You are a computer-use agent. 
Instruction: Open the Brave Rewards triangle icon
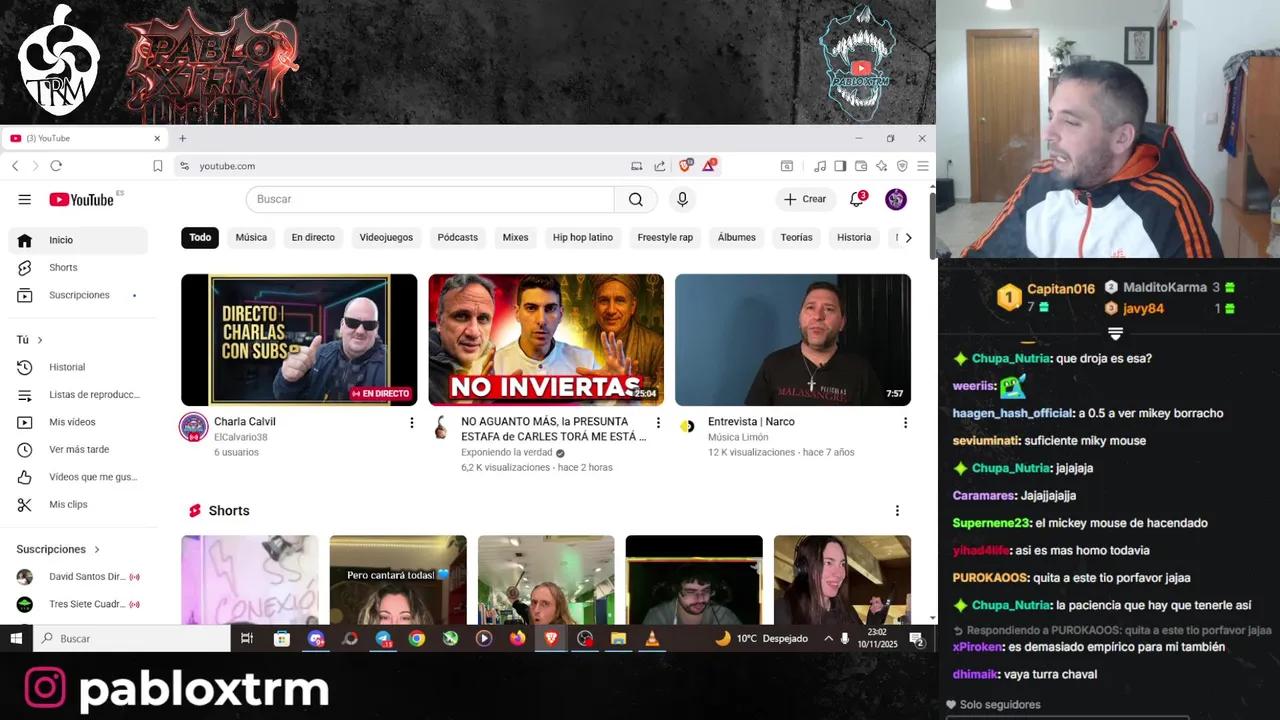(x=709, y=165)
